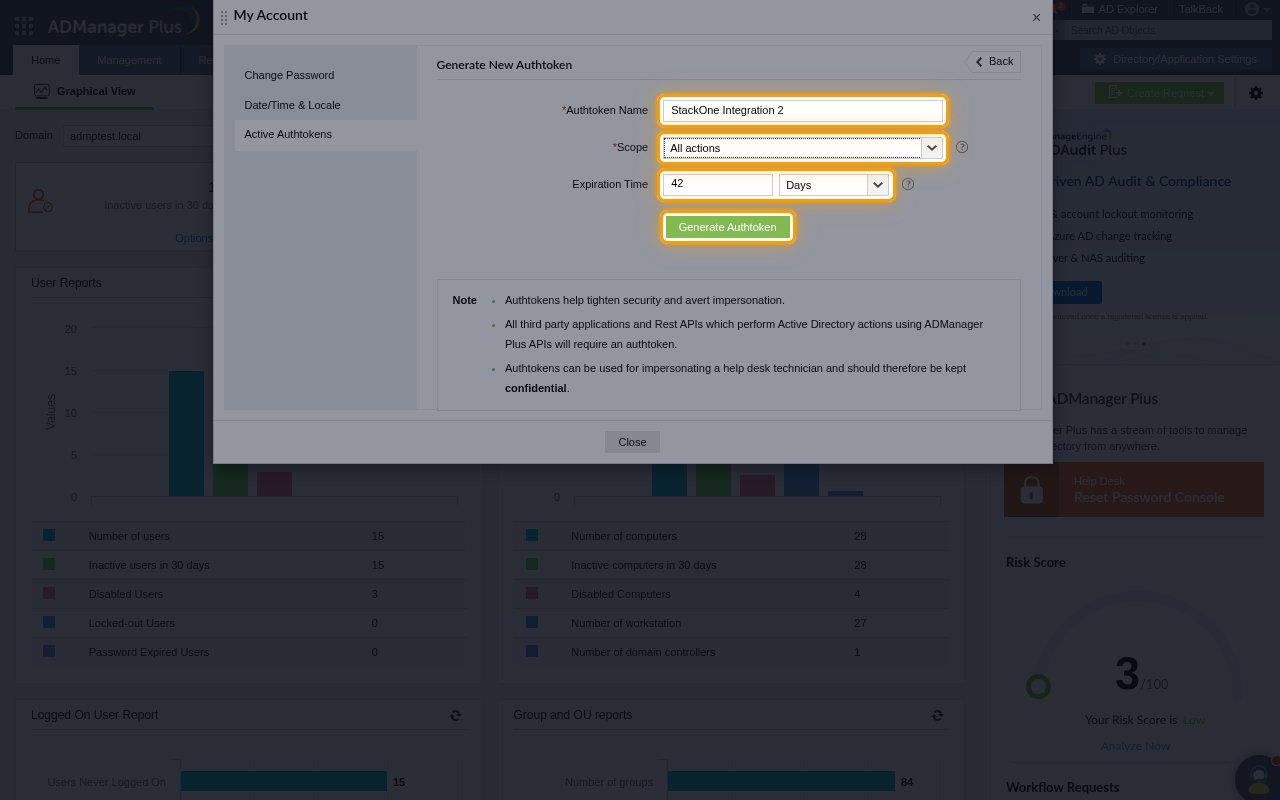This screenshot has height=800, width=1280.
Task: Open the Scope dropdown
Action: click(x=803, y=148)
